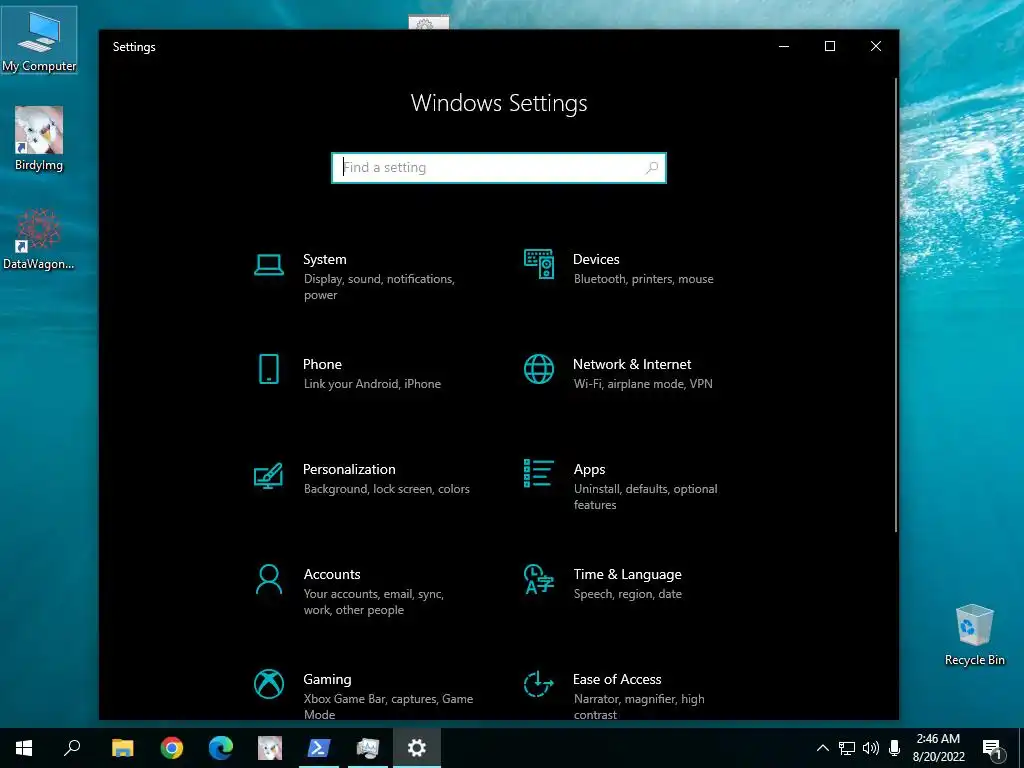Maximize the Settings window
The image size is (1024, 768).
click(x=830, y=46)
